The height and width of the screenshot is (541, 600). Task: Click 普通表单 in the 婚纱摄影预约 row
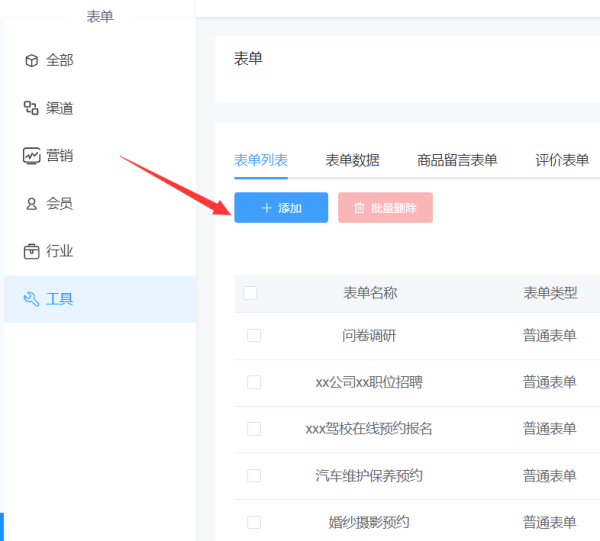(550, 522)
